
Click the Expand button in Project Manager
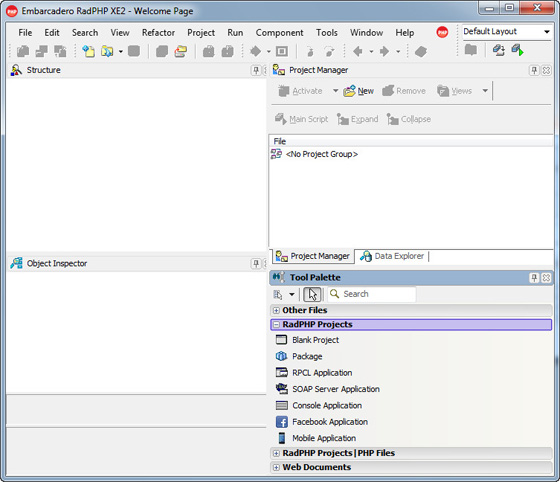(x=357, y=119)
